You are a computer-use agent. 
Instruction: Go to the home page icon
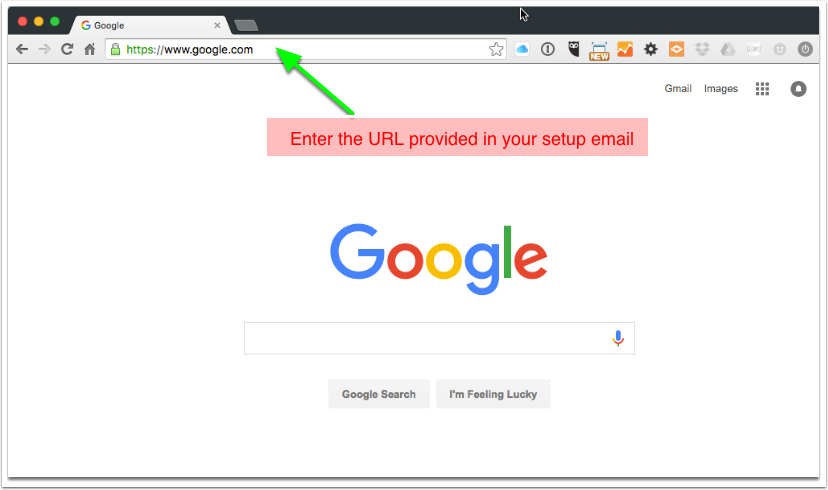(x=90, y=49)
